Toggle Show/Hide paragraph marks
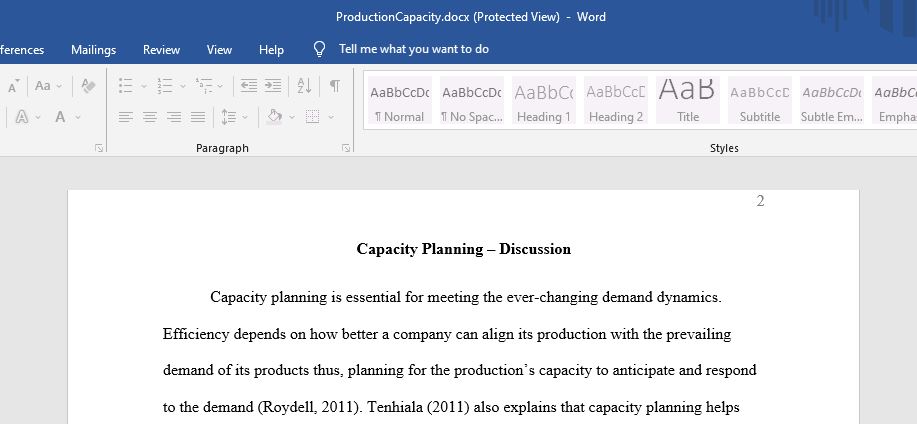This screenshot has width=917, height=424. point(335,86)
